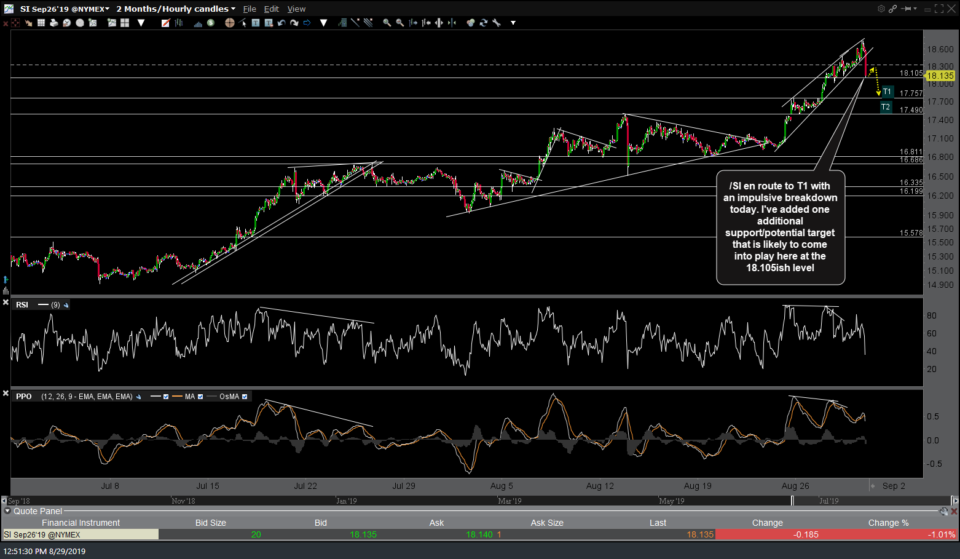
Task: Click the red crosshair target toolbar icon
Action: [x=15, y=23]
